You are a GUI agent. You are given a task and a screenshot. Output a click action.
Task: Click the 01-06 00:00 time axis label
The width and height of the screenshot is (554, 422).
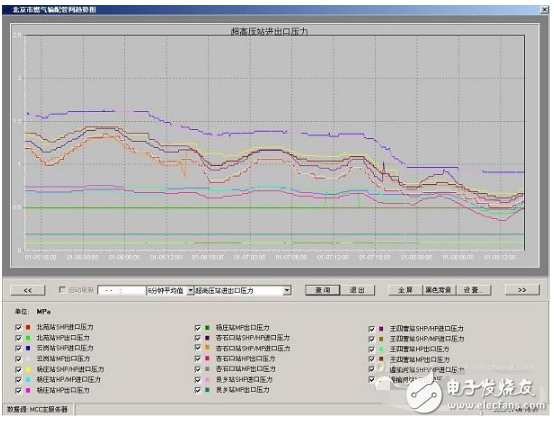click(82, 257)
